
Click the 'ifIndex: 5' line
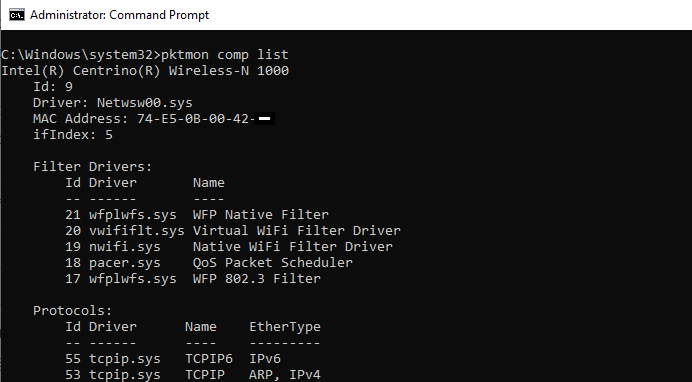tap(73, 135)
